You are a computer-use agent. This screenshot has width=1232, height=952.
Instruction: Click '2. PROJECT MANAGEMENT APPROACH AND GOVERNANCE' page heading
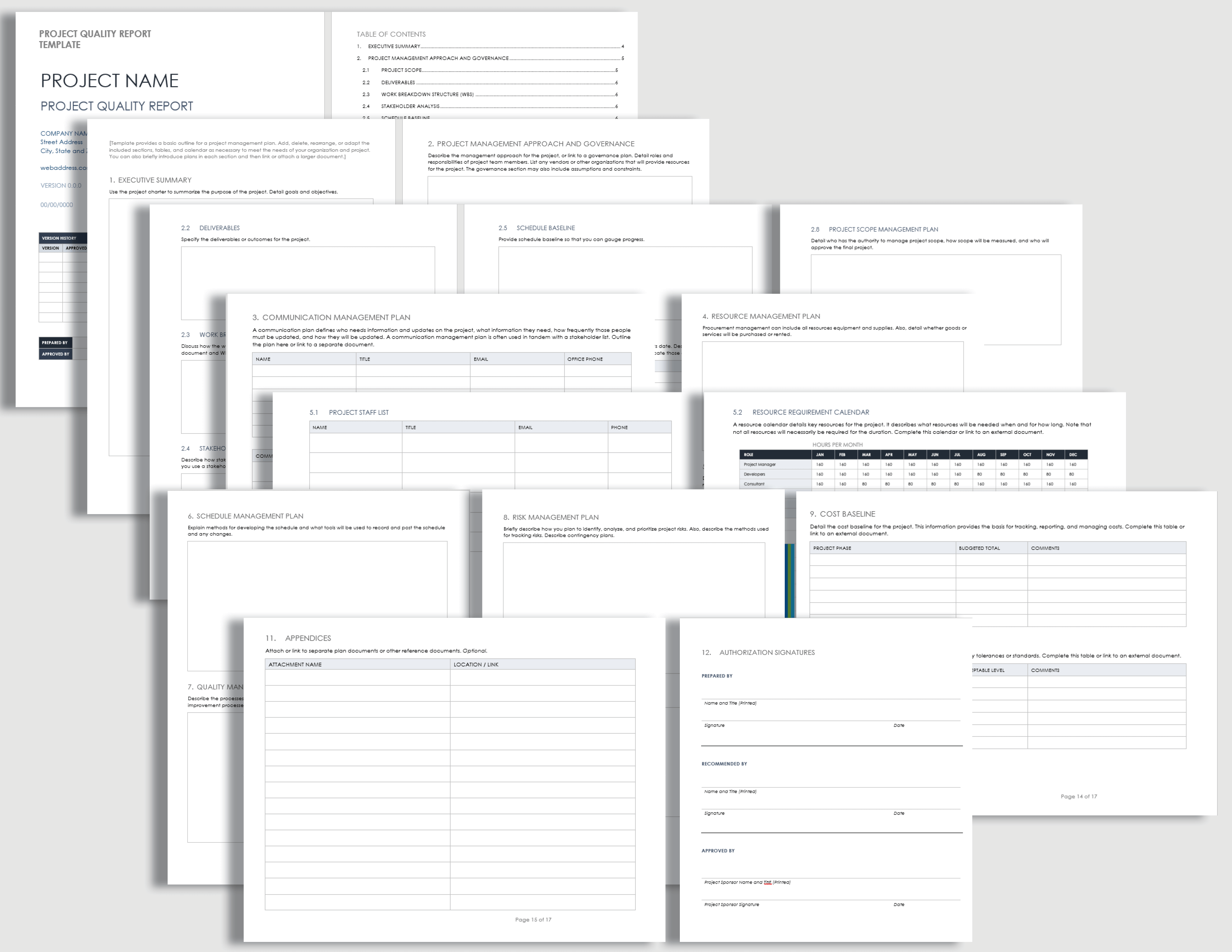pyautogui.click(x=531, y=144)
